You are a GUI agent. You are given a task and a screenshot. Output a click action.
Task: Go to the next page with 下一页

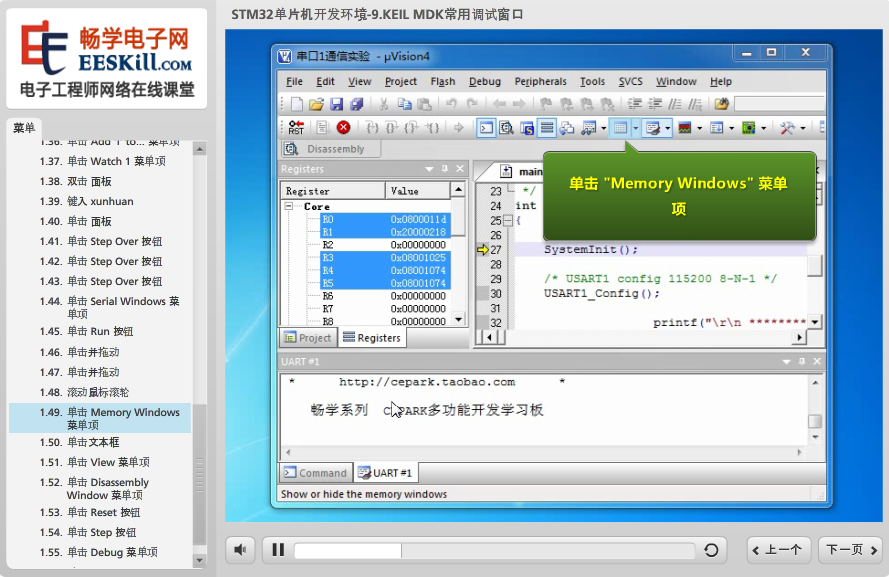pyautogui.click(x=850, y=550)
